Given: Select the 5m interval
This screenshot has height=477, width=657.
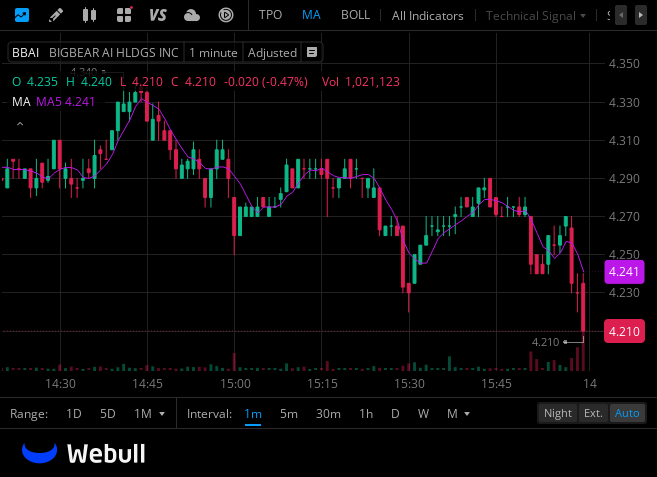Looking at the screenshot, I should (289, 414).
